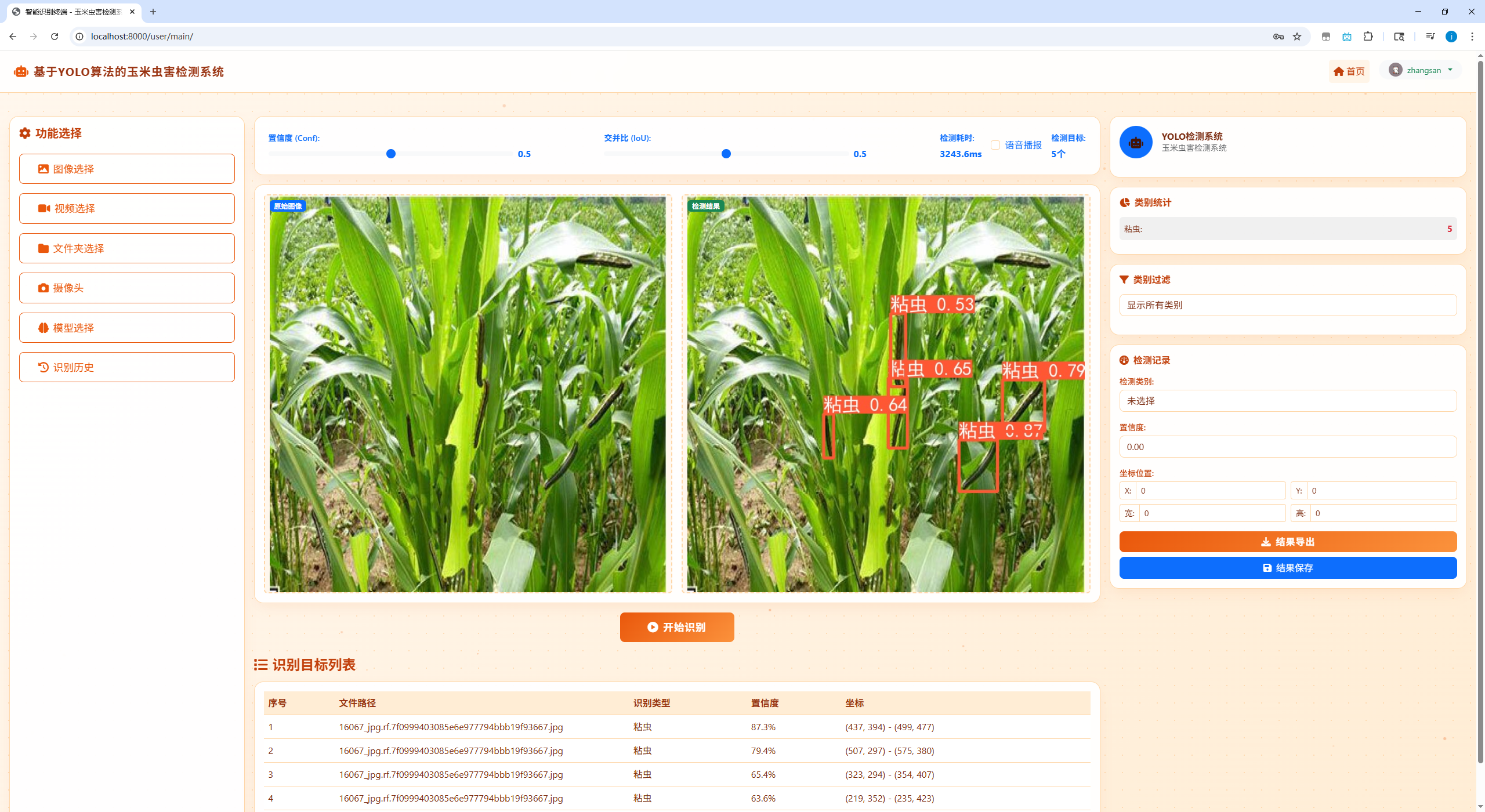Viewport: 1485px width, 812px height.
Task: Open the zhangsan user menu
Action: click(x=1423, y=70)
